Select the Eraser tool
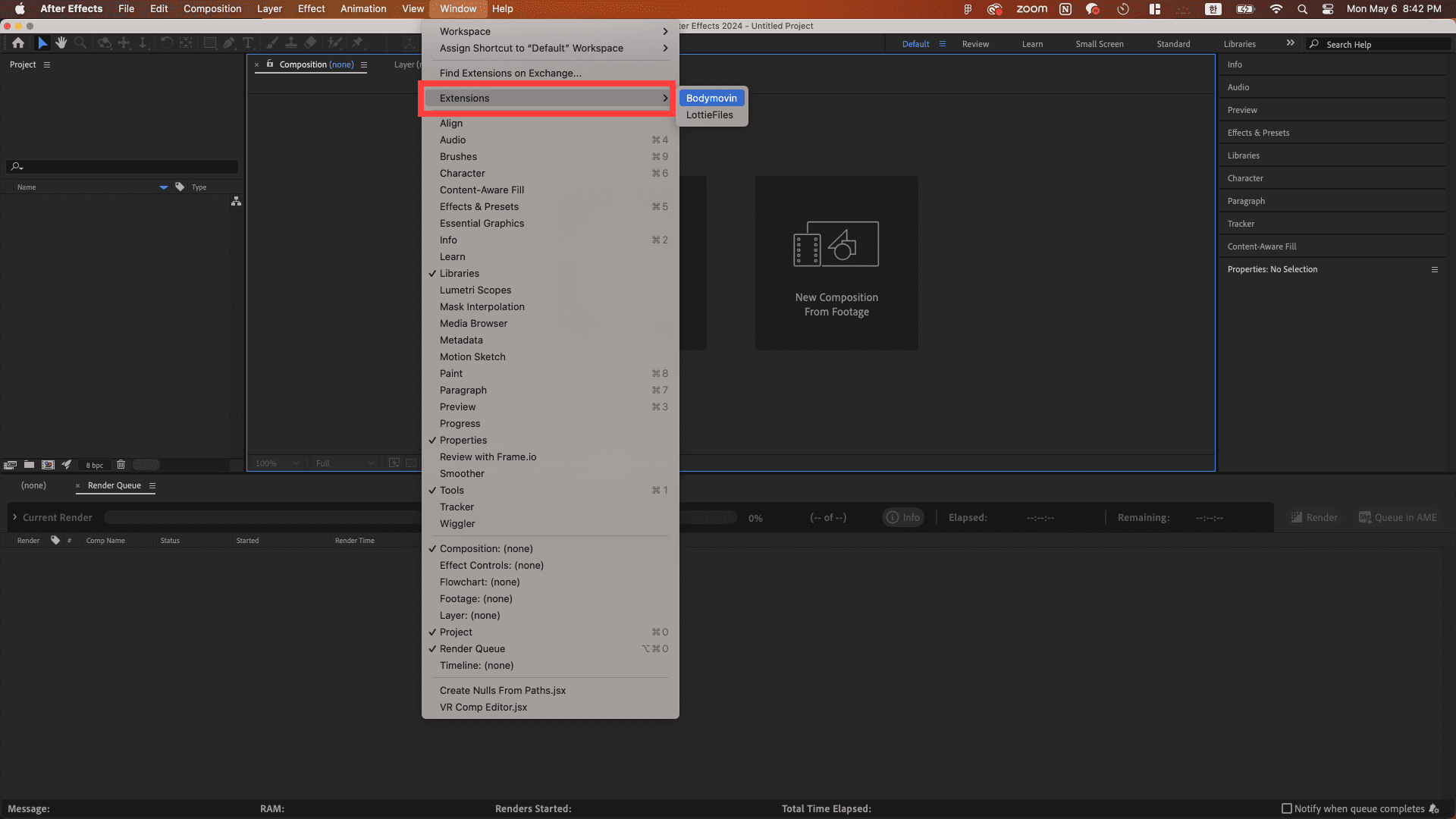1456x819 pixels. click(310, 43)
